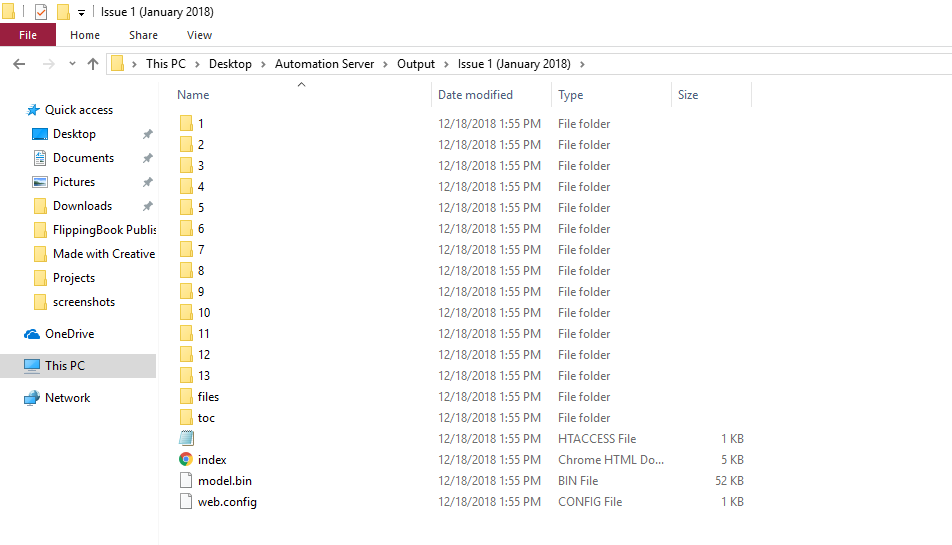Click the 52 KB size value
Screen dimensions: 952x545
tap(729, 481)
